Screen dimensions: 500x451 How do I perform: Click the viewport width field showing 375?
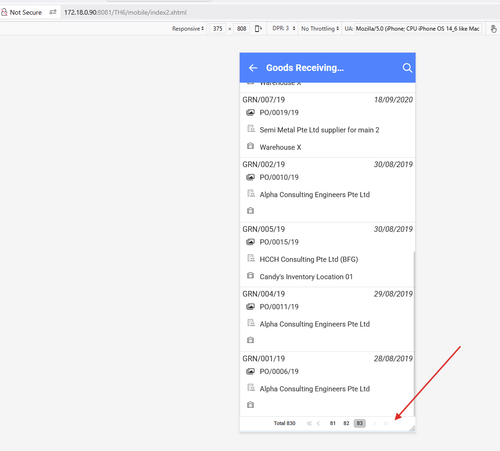218,29
